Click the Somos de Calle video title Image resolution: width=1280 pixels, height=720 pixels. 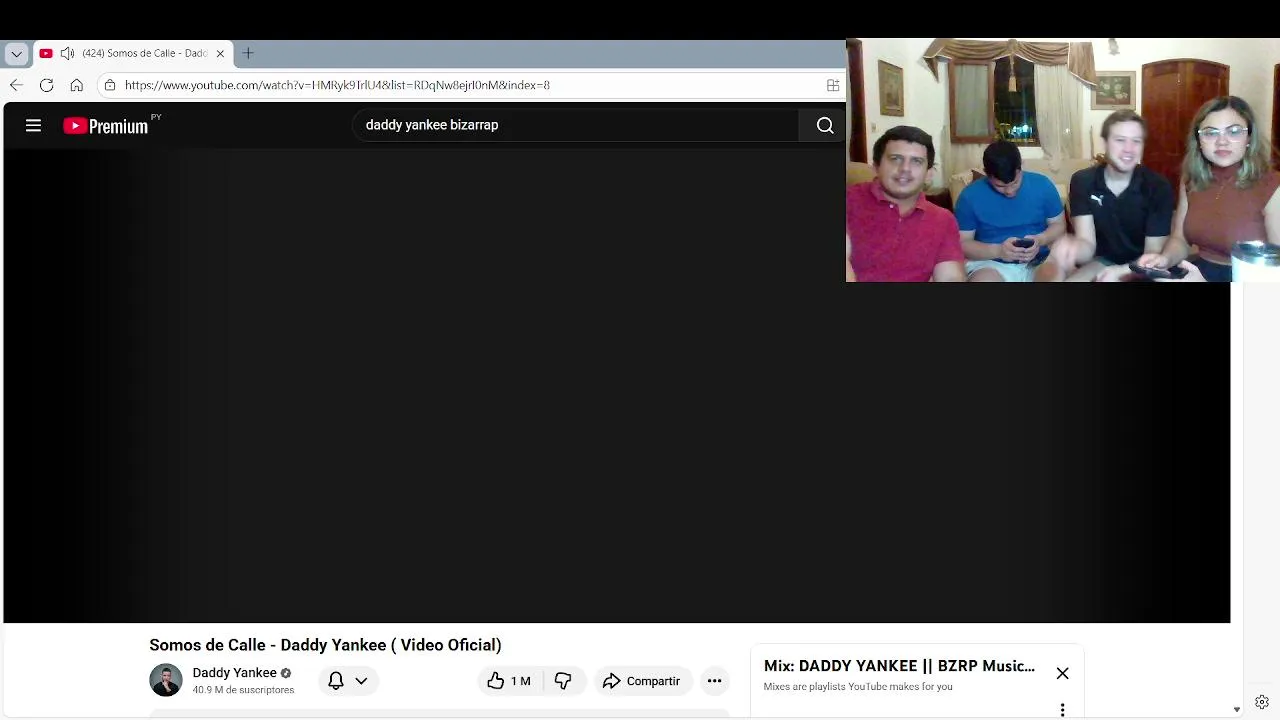[x=325, y=645]
